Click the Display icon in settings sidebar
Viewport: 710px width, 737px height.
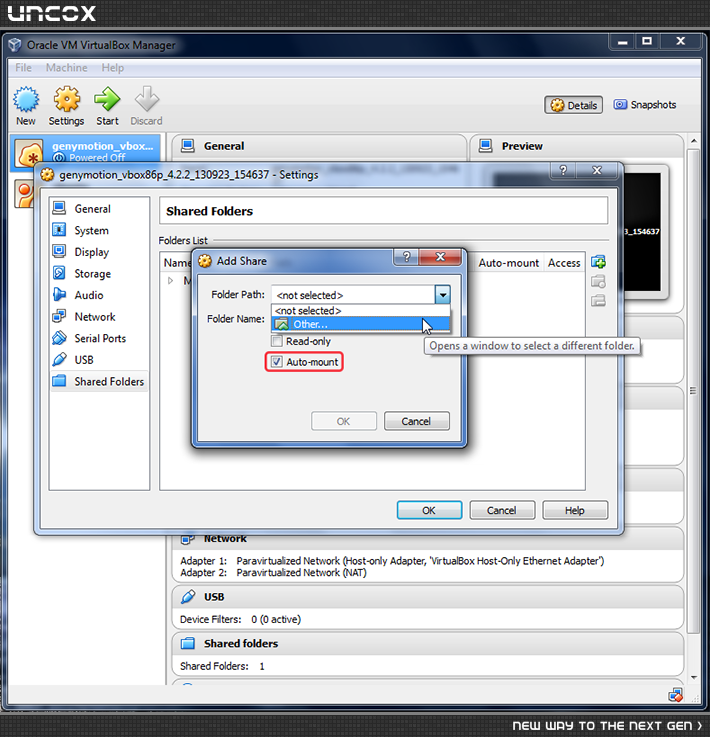click(x=59, y=251)
